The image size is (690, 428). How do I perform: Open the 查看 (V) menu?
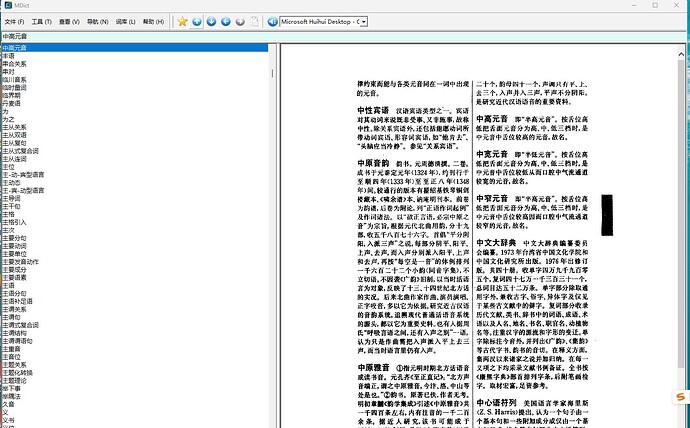(71, 21)
